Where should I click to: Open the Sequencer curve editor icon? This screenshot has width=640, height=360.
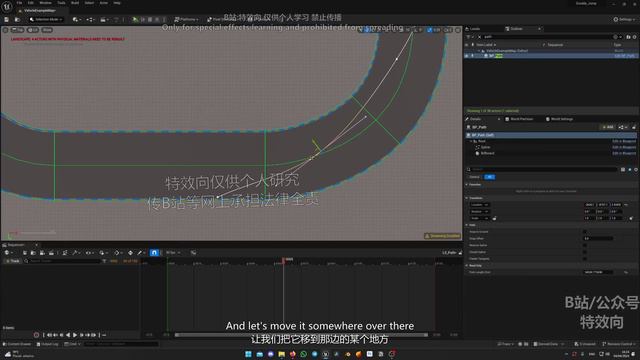click(x=193, y=253)
